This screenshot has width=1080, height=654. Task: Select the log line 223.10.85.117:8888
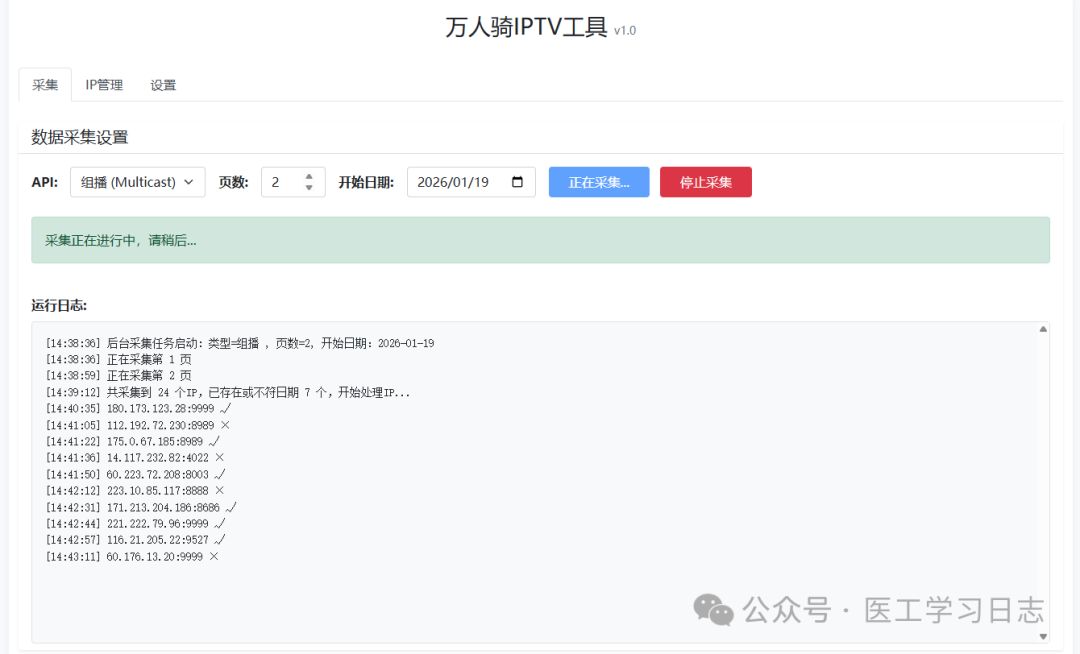coord(135,491)
